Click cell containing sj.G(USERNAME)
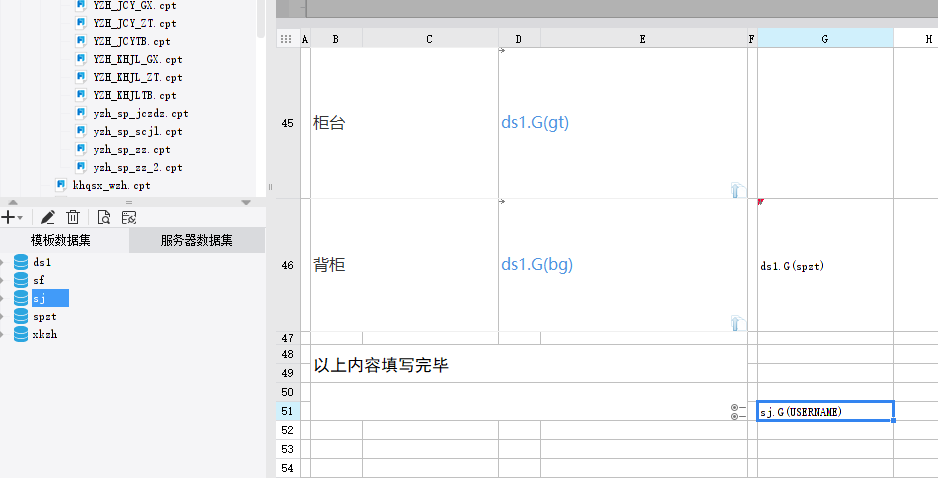 825,411
